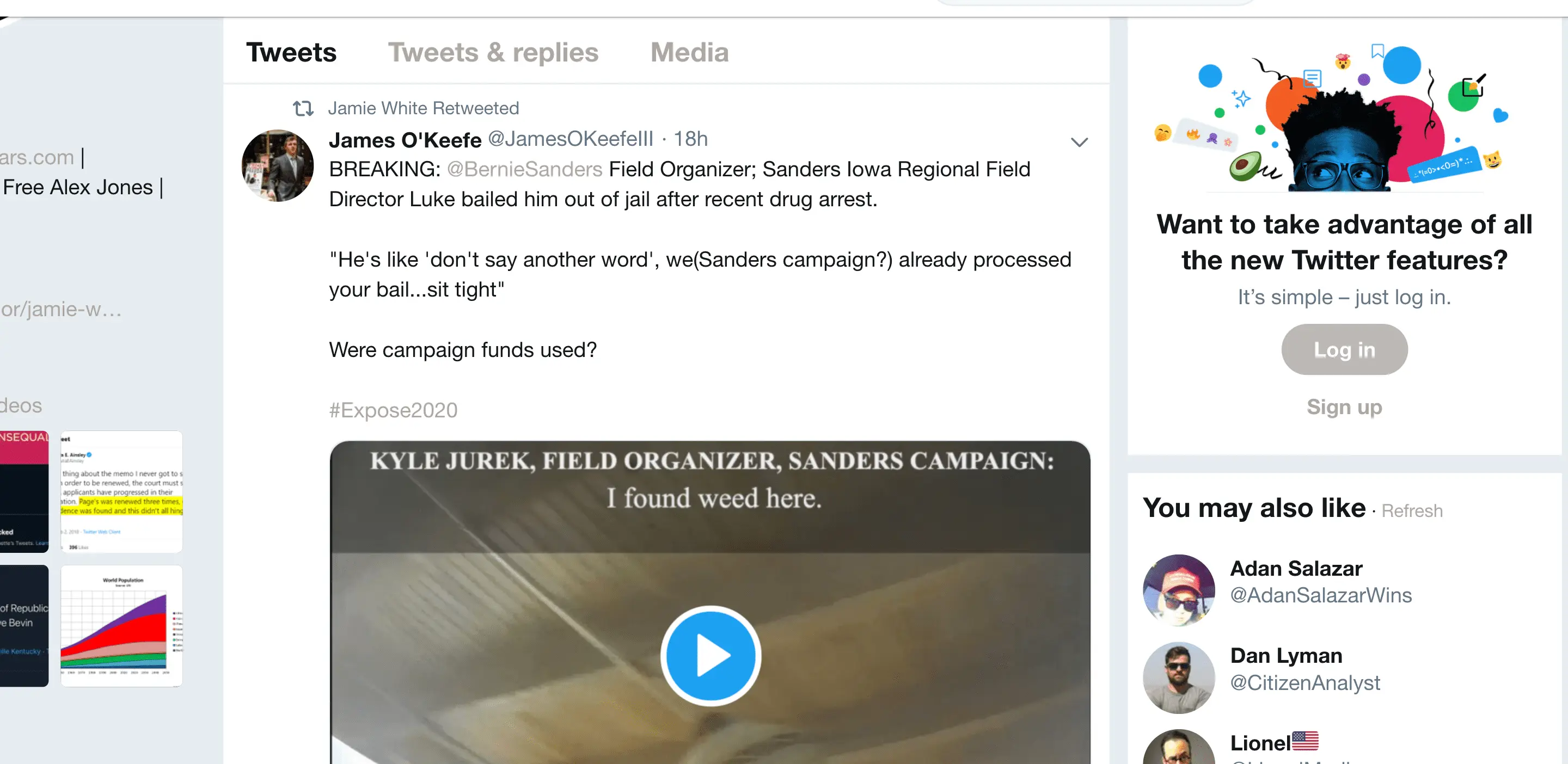Viewport: 1568px width, 764px height.
Task: Click the Sign up link
Action: [x=1344, y=406]
